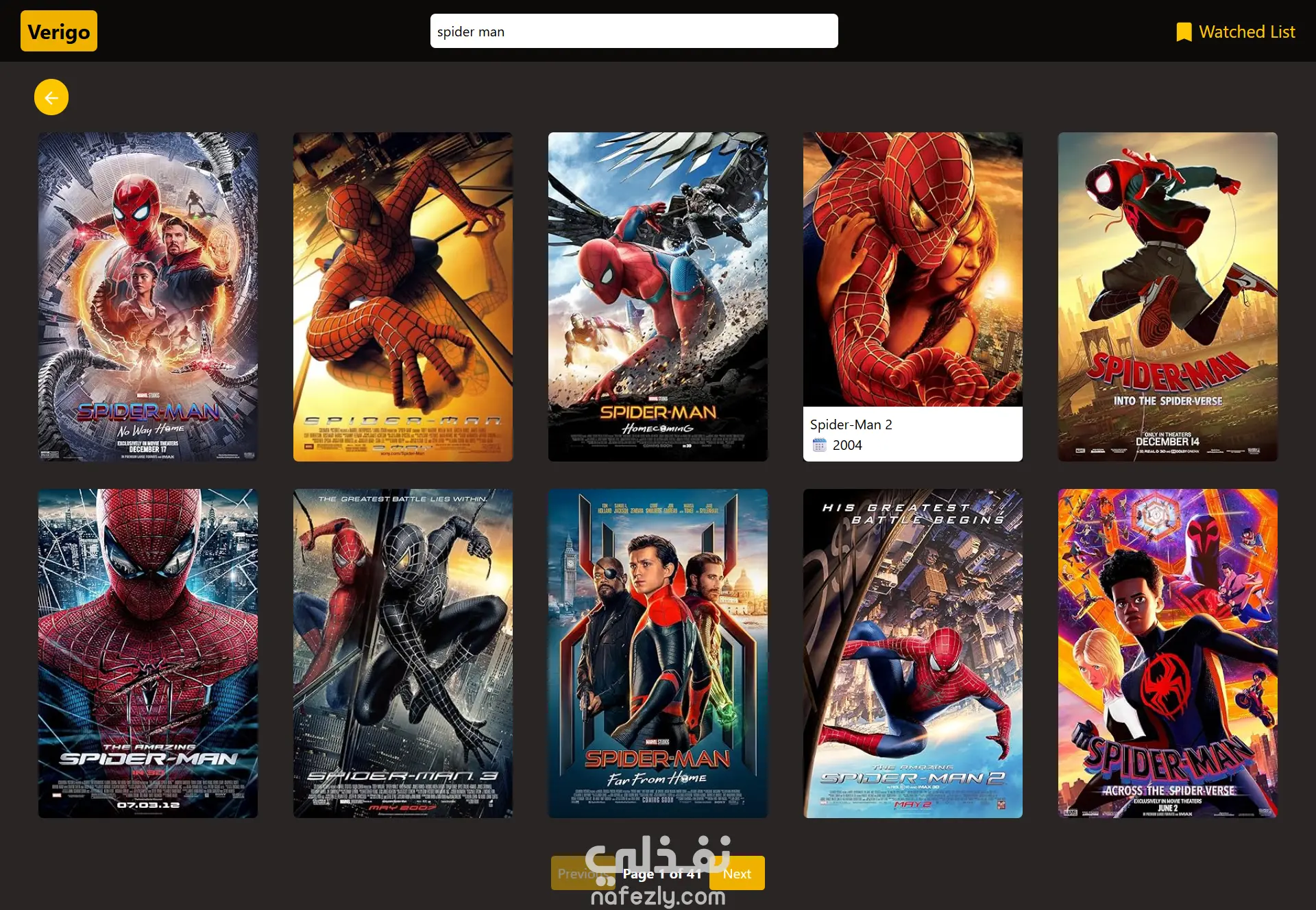Select The Amazing Spider-Man 2 poster

913,653
